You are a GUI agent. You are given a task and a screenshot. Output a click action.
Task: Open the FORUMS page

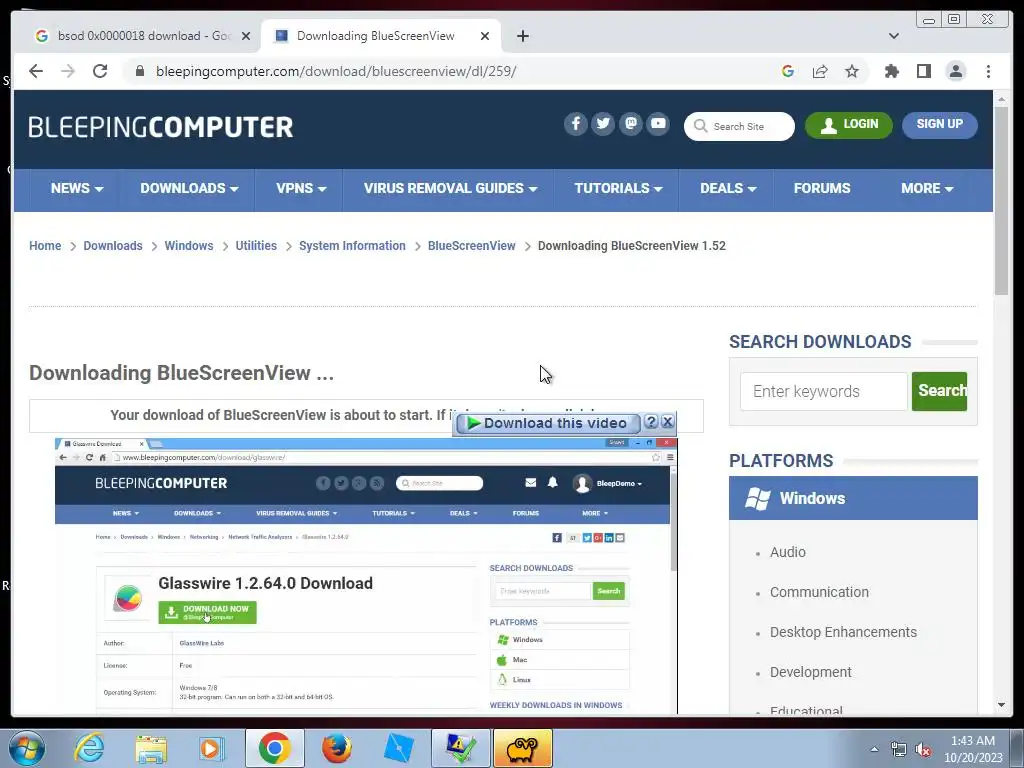(822, 189)
